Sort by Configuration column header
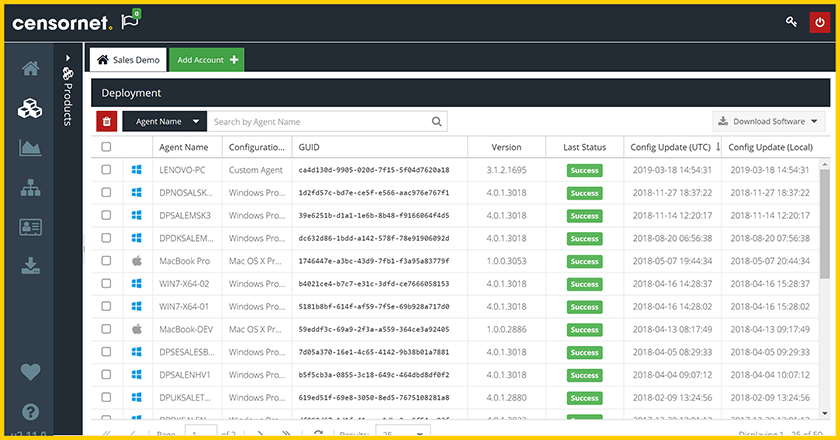 click(x=257, y=147)
